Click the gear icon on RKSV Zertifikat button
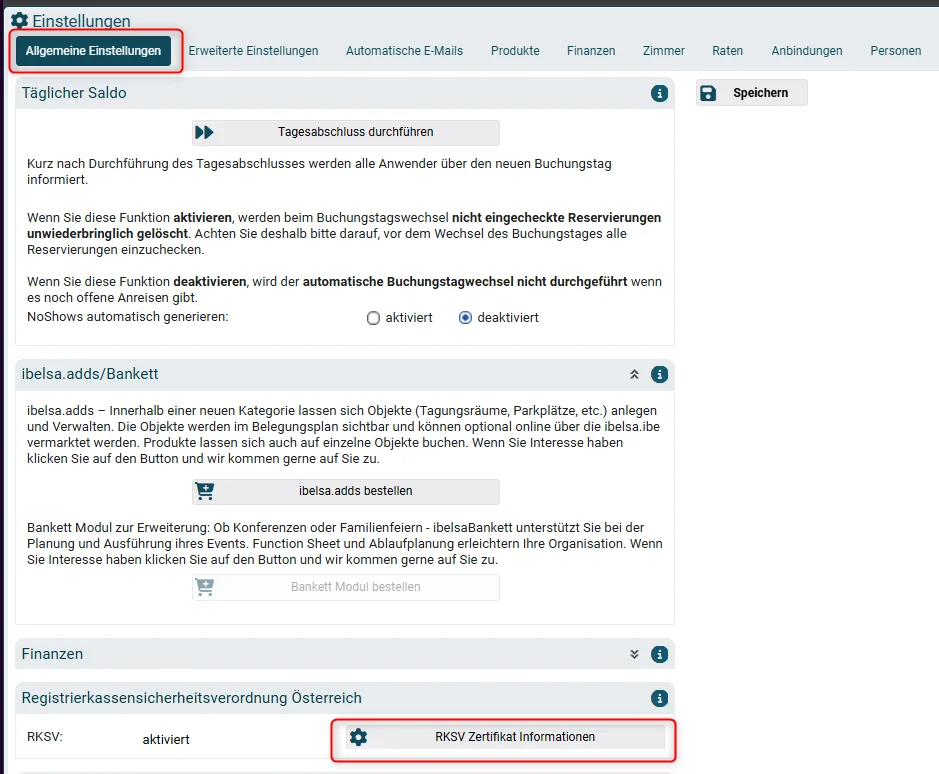This screenshot has width=939, height=774. click(358, 737)
